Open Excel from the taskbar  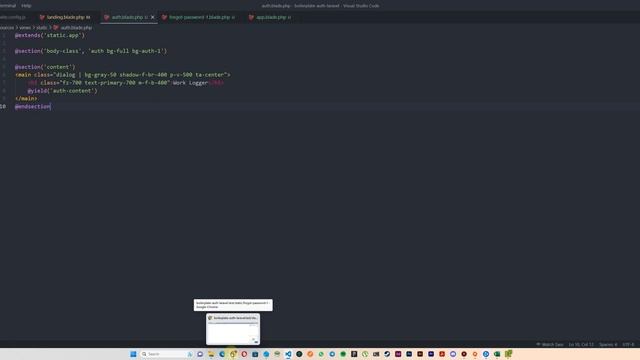pyautogui.click(x=497, y=354)
